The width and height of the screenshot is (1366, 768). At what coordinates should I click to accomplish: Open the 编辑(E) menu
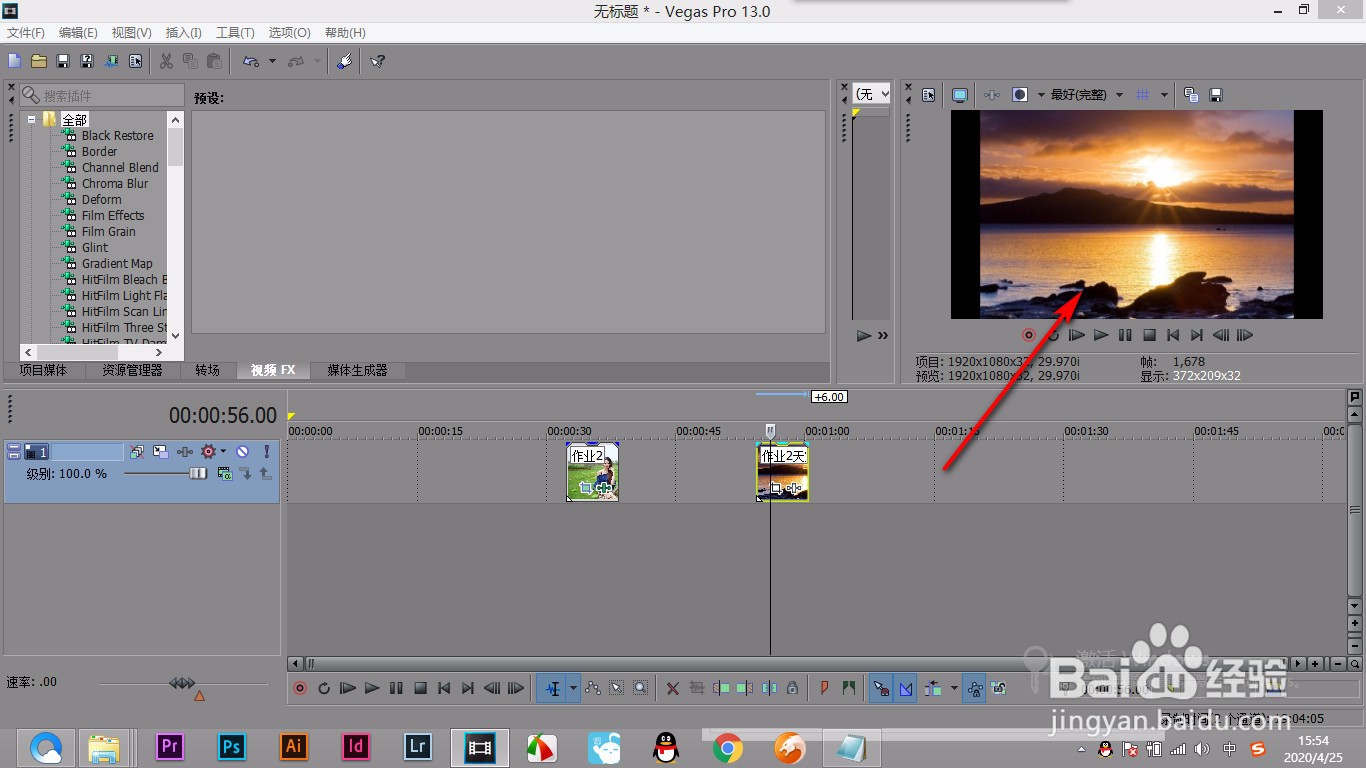[x=78, y=33]
